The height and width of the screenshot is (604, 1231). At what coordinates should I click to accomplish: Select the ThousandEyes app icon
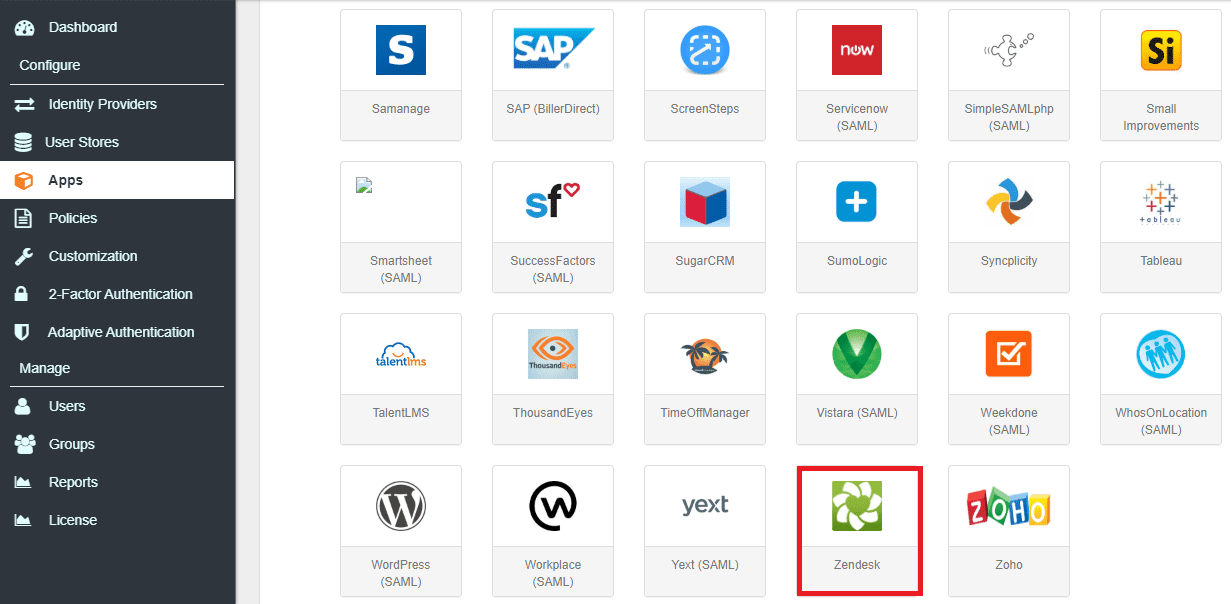point(553,353)
